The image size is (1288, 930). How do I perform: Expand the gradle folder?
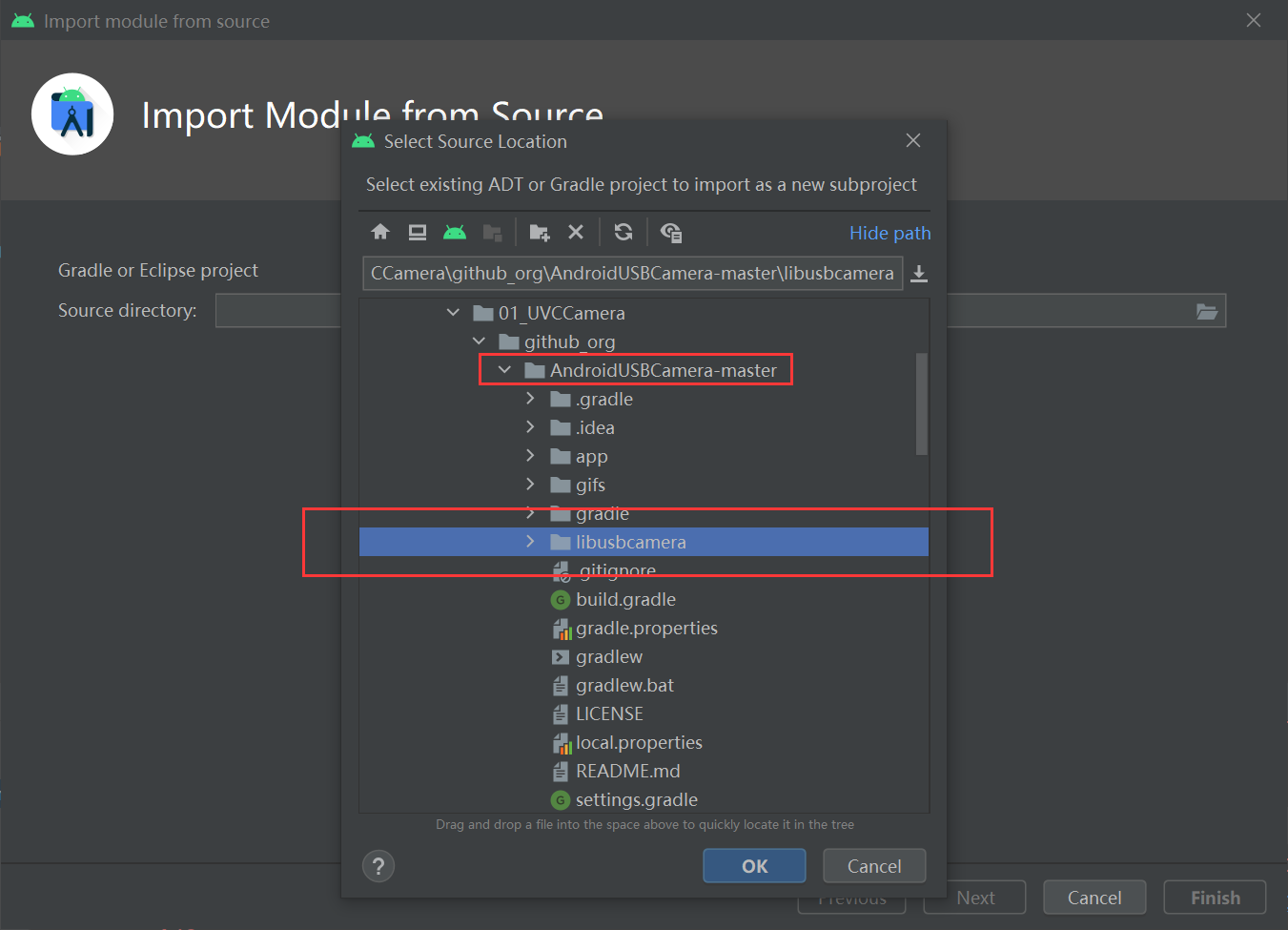click(530, 513)
